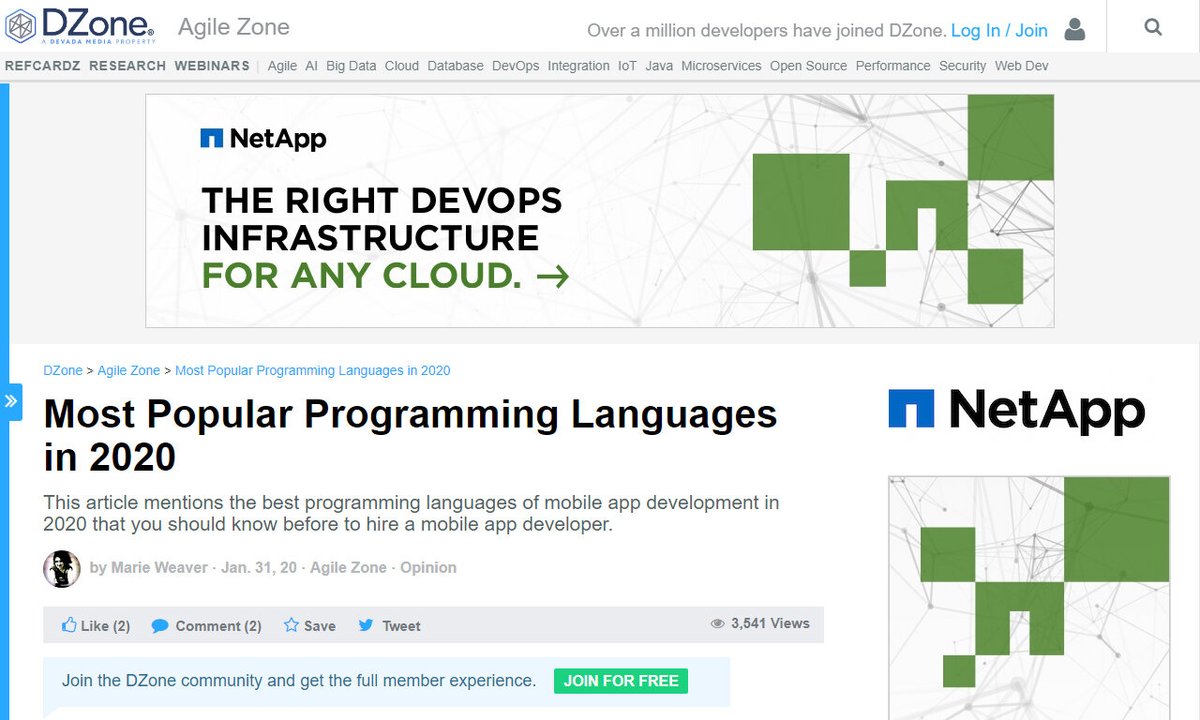Click the Log In / Join link

[999, 30]
